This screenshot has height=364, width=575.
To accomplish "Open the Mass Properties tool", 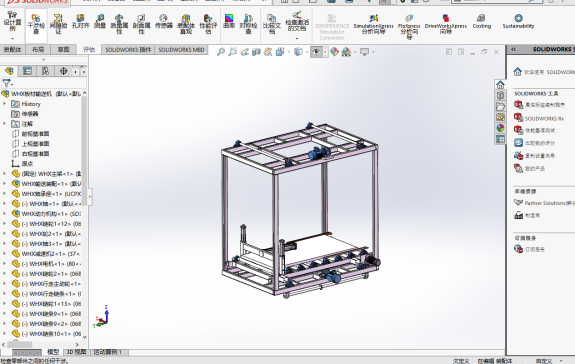I will point(119,23).
